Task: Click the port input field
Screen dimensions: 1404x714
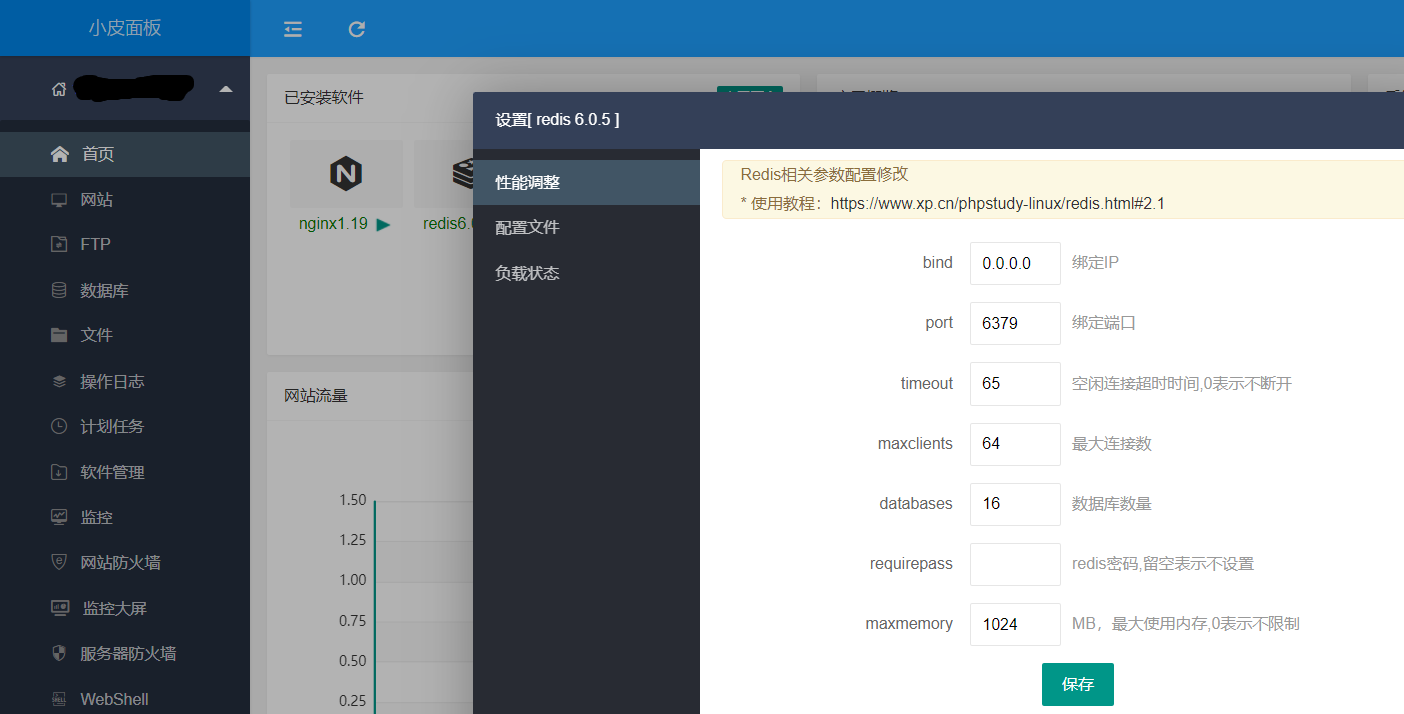Action: (x=1015, y=323)
